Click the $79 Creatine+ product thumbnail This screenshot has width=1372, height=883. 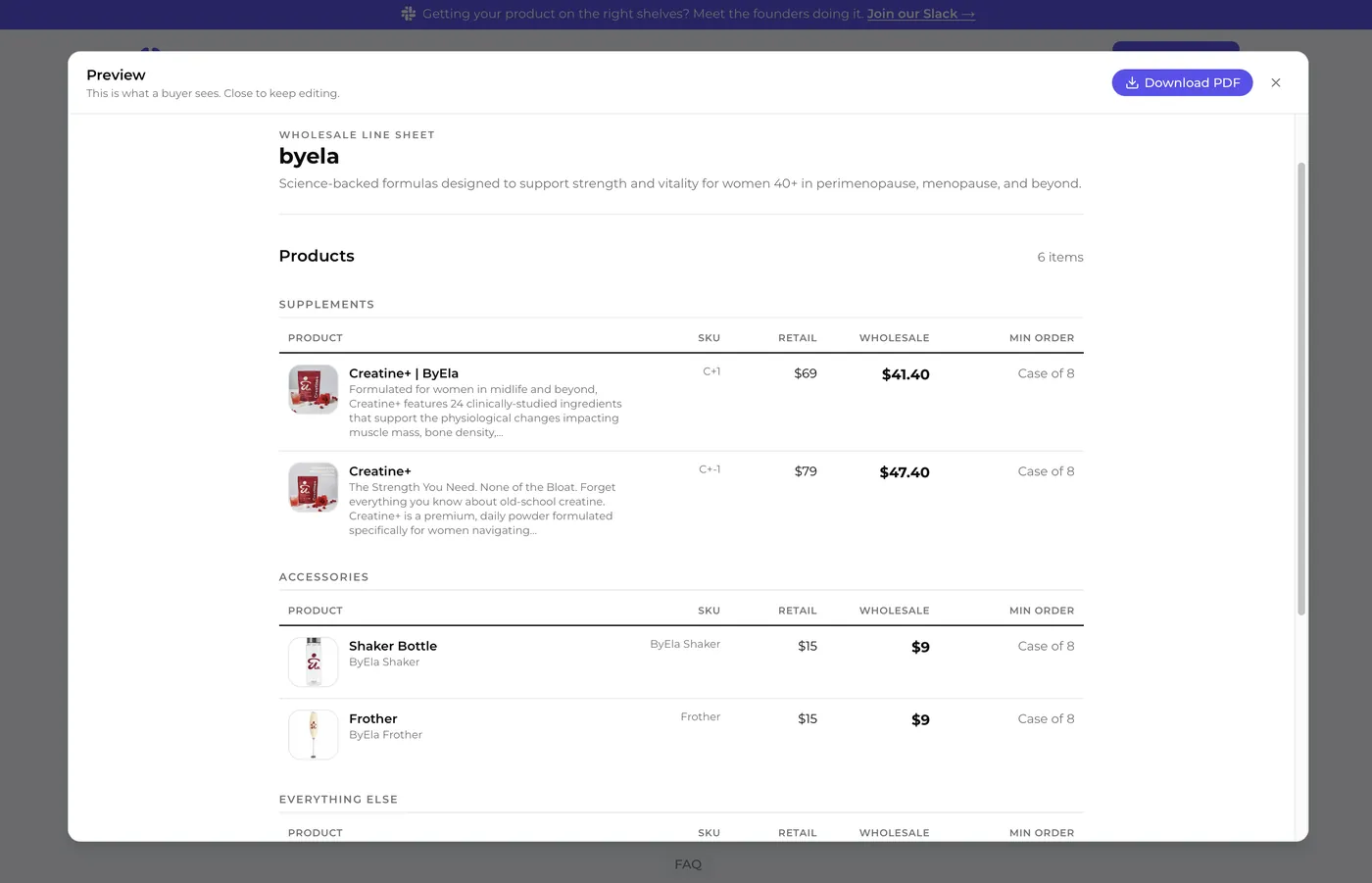[x=314, y=487]
